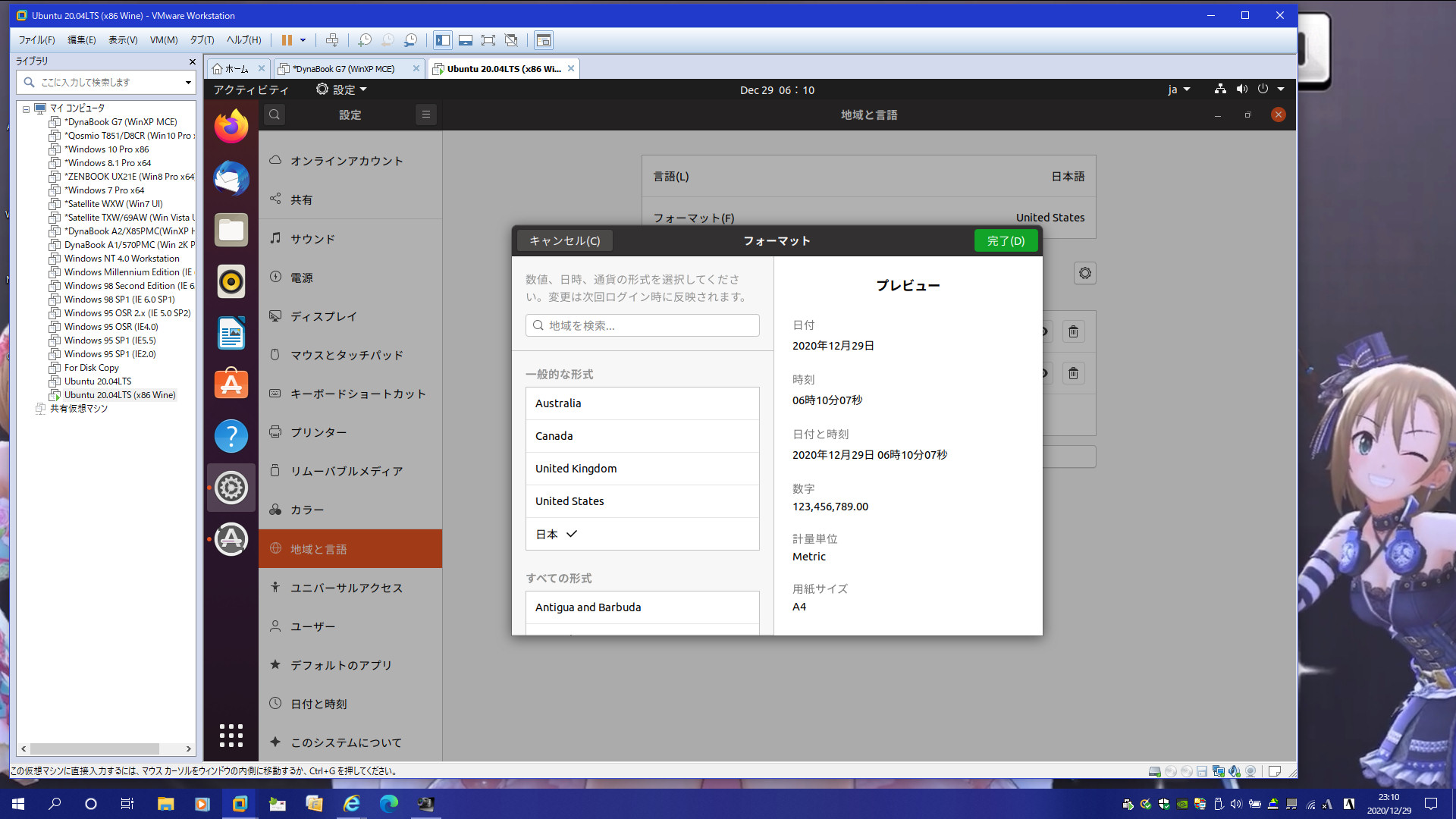
Task: Open the 編集(E) menu
Action: coord(82,40)
